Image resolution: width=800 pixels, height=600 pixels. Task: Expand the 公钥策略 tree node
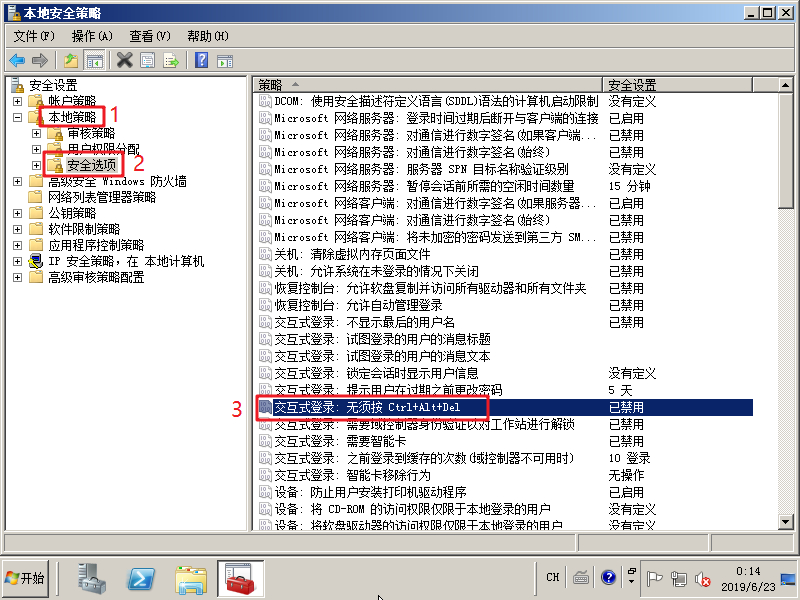(x=18, y=213)
